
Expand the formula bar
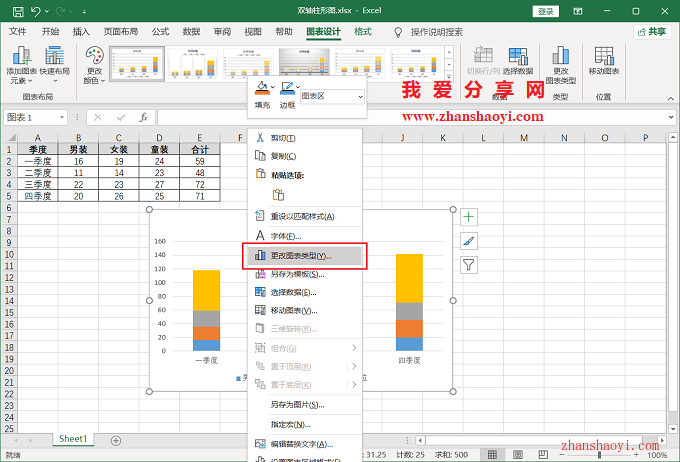click(671, 117)
